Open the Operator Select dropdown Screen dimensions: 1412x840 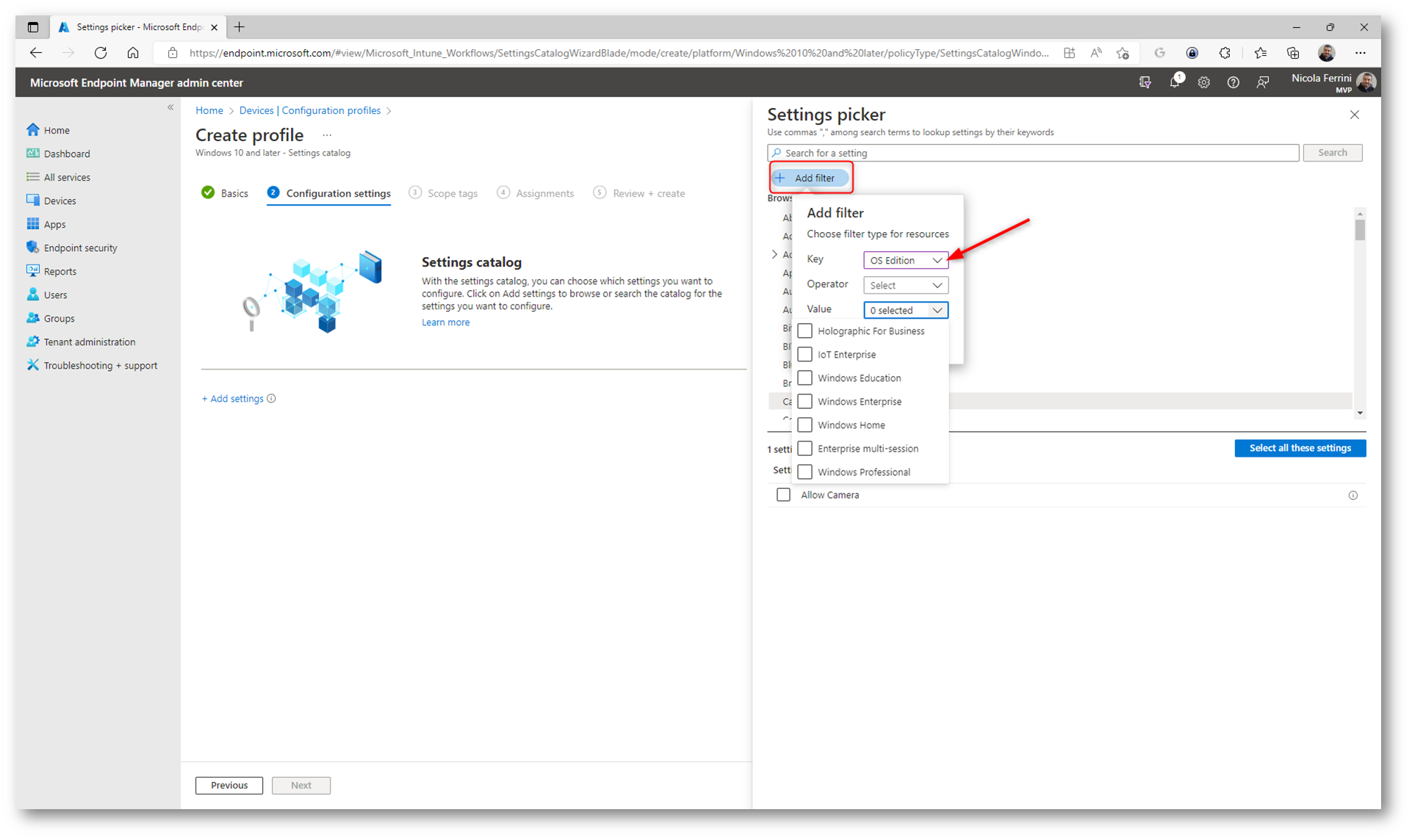(905, 286)
